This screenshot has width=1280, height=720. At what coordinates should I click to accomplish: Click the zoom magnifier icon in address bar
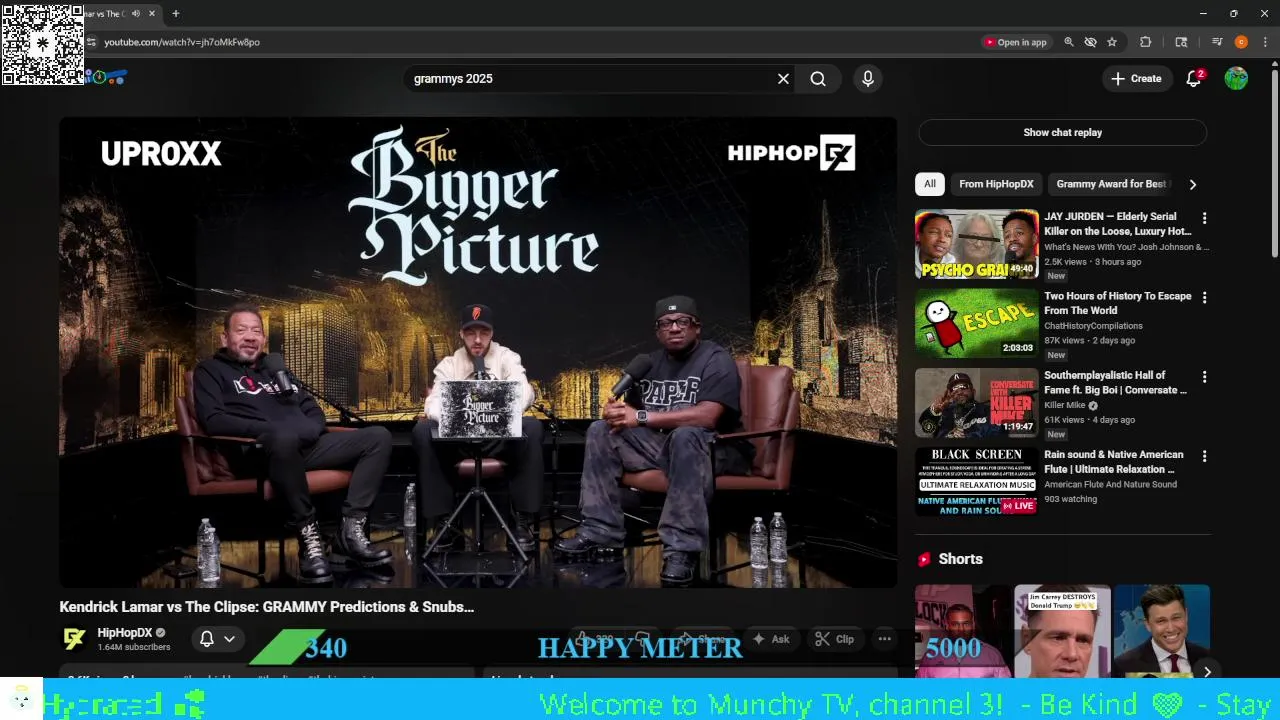pyautogui.click(x=1069, y=42)
